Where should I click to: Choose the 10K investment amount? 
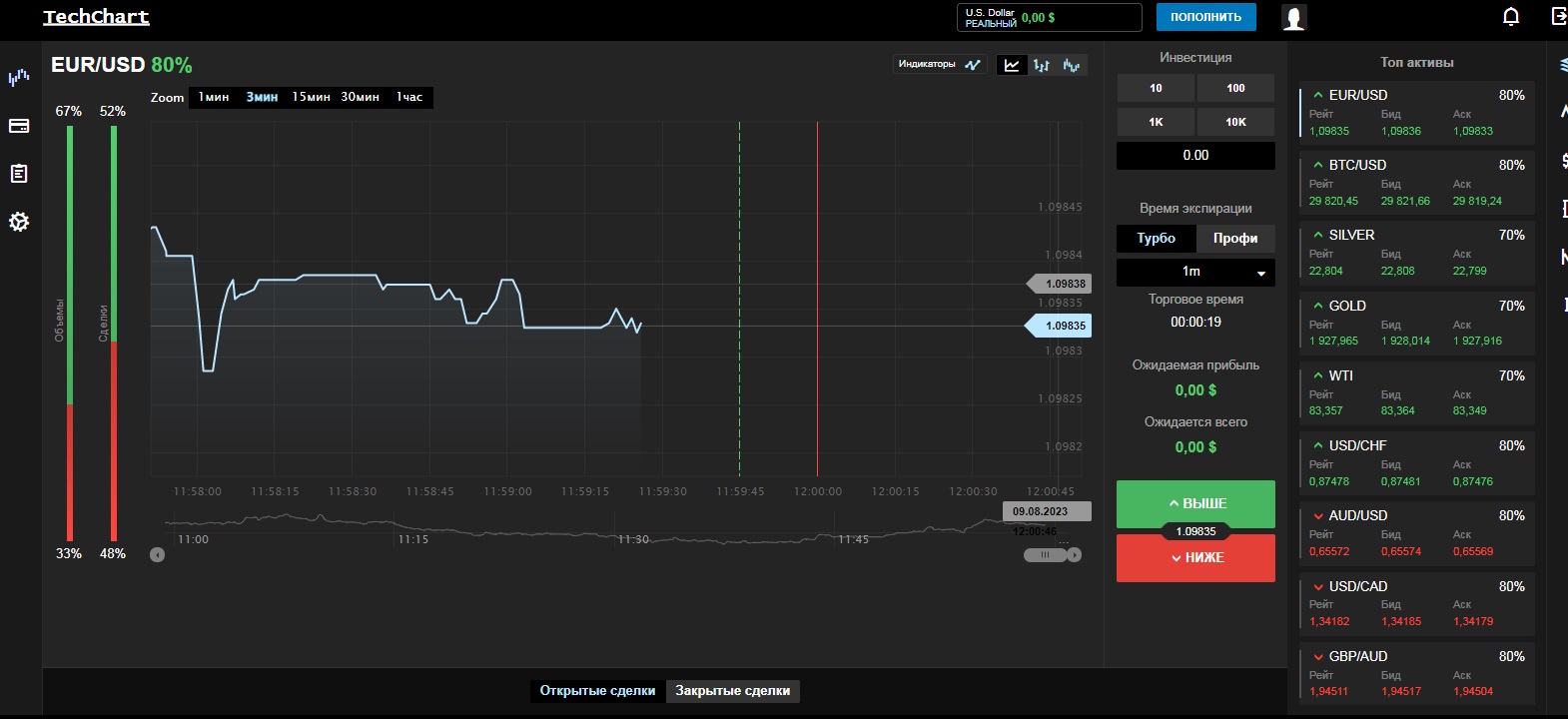(x=1235, y=122)
